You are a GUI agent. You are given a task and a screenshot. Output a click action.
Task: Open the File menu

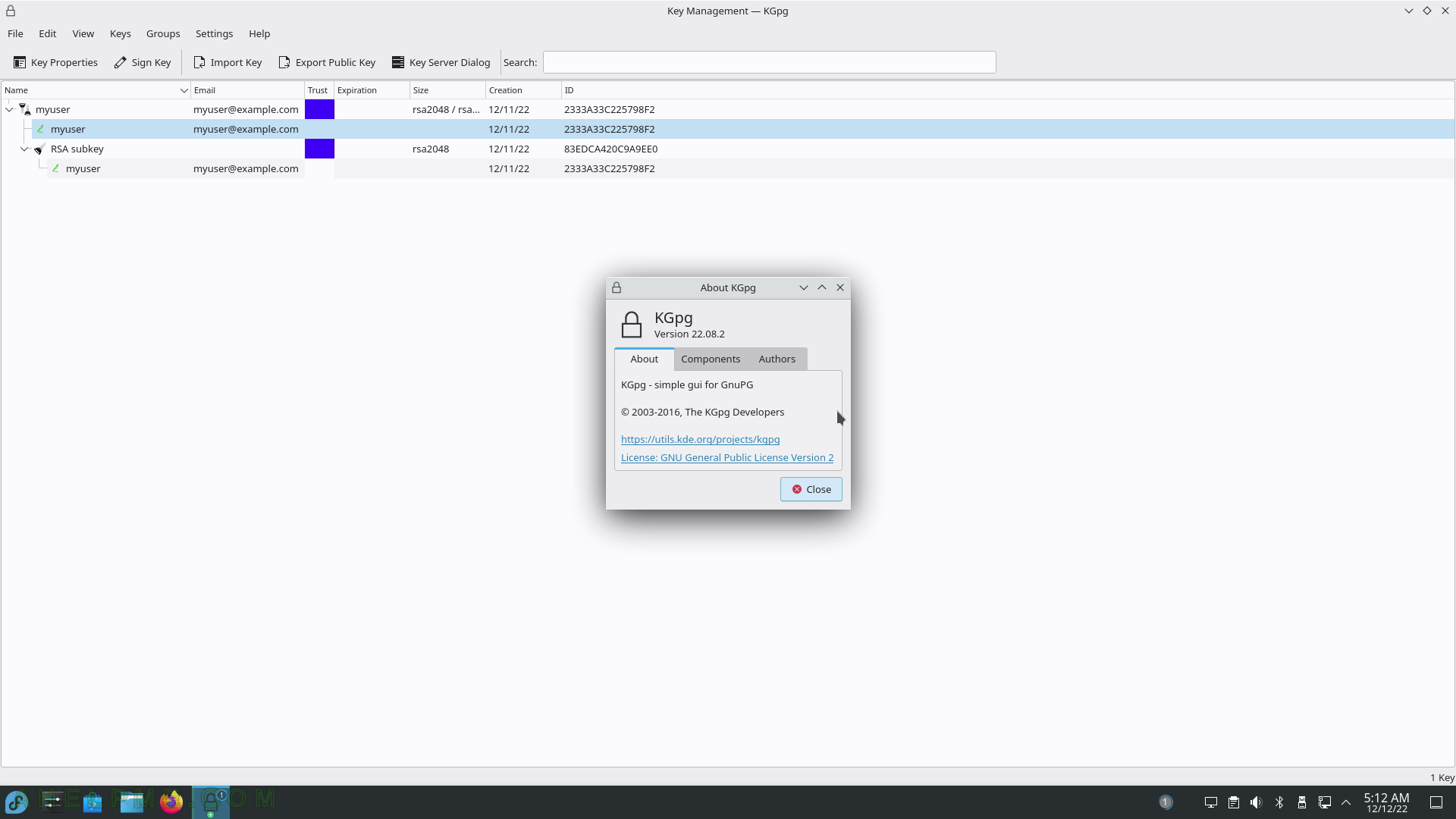pyautogui.click(x=15, y=33)
